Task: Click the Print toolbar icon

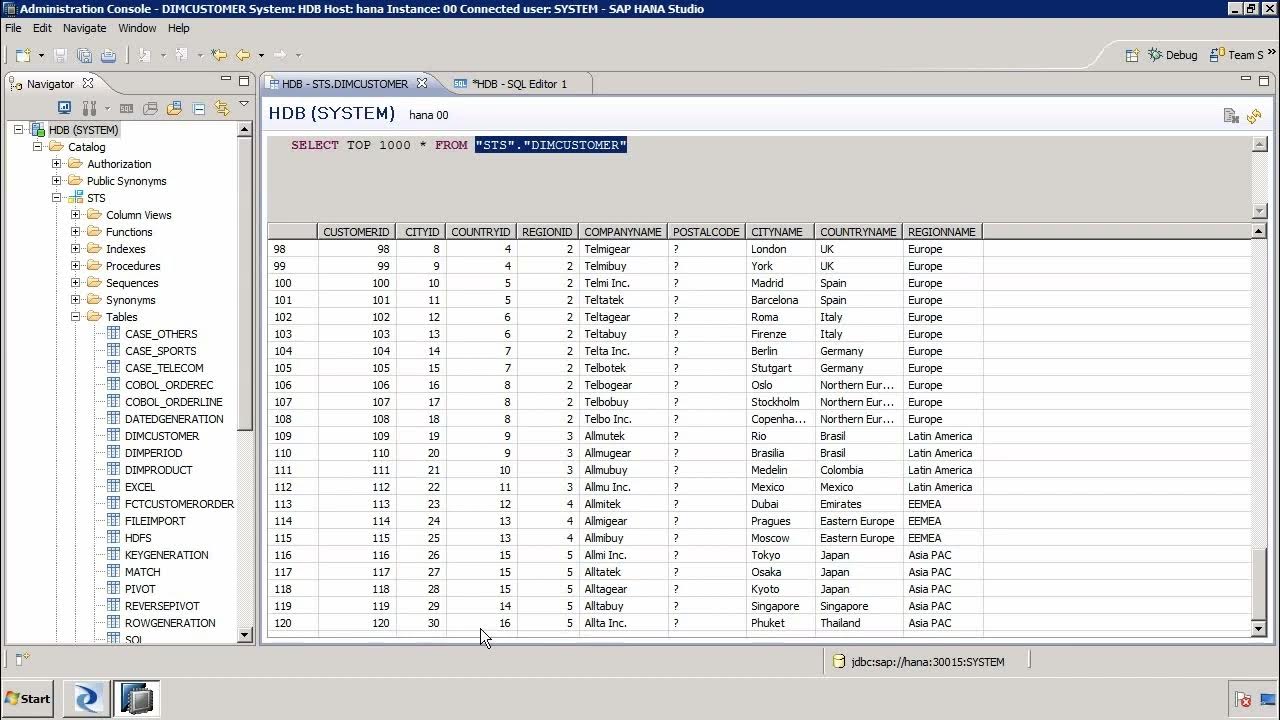Action: (108, 55)
